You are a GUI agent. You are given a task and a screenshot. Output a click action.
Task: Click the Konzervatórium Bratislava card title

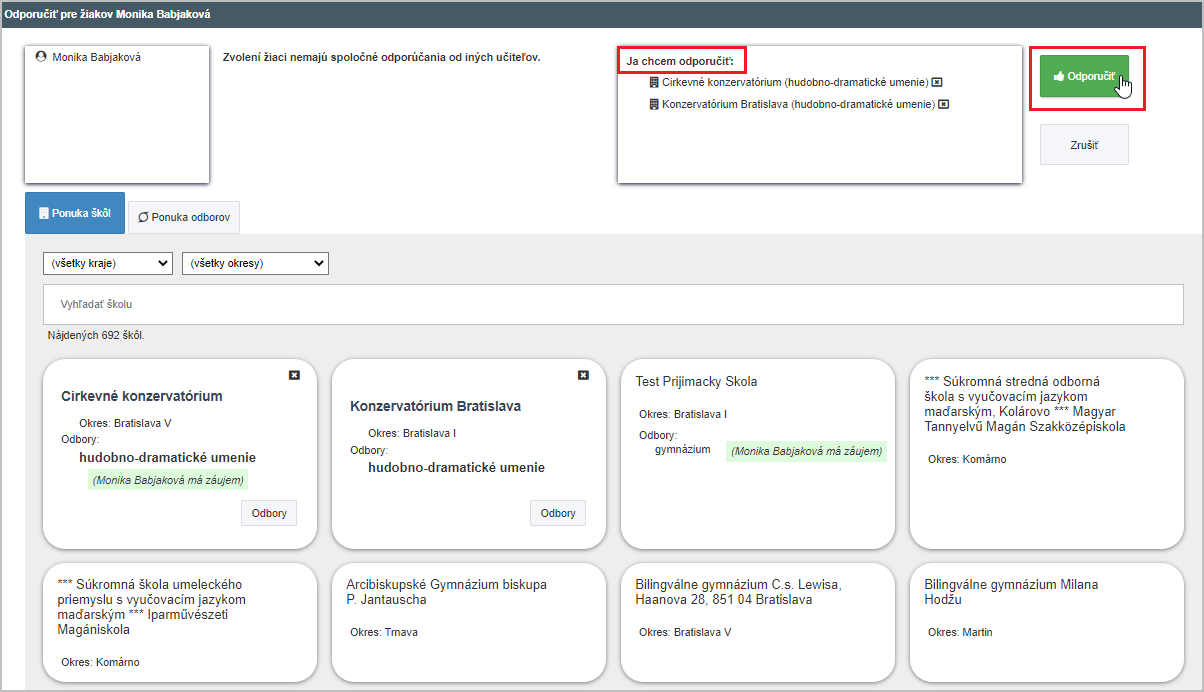click(x=435, y=406)
